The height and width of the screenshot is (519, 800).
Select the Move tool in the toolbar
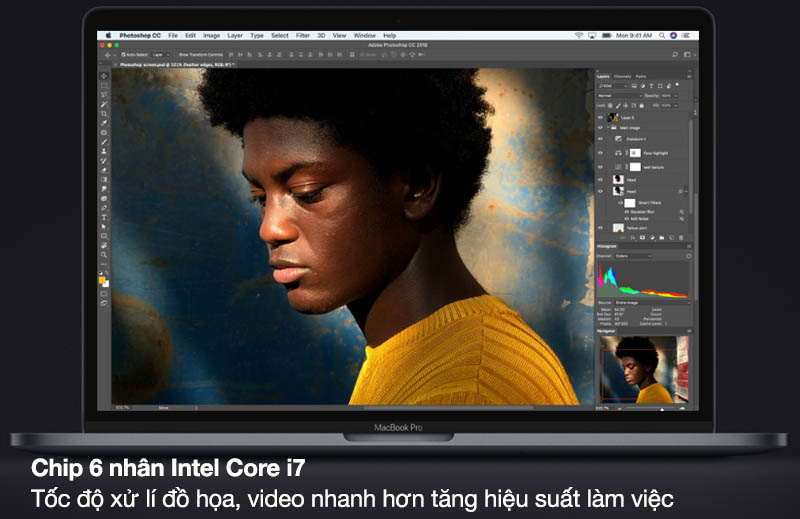[104, 76]
